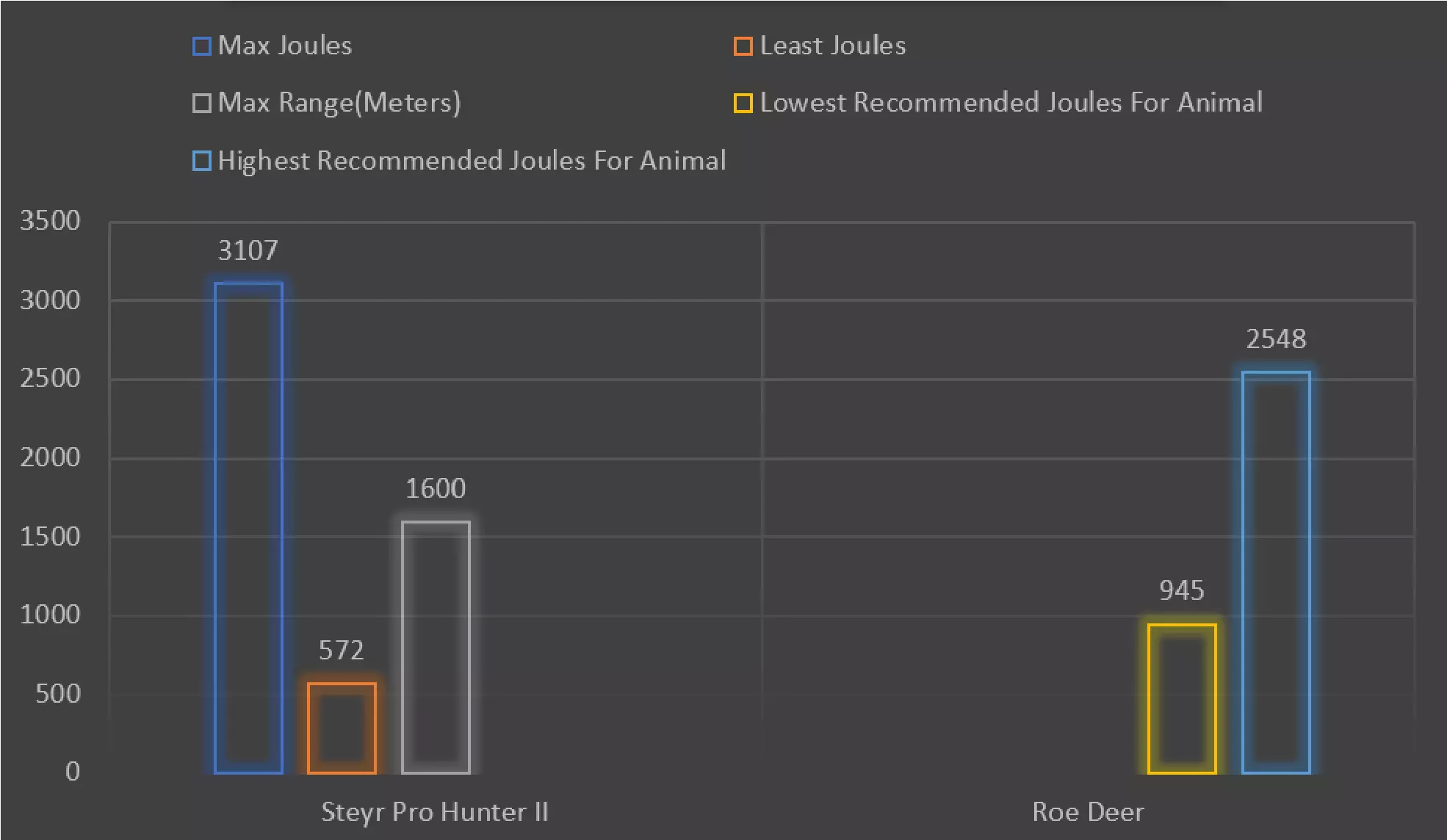This screenshot has width=1447, height=840.
Task: Click the Highest Recommended Joules legend swatch
Action: coord(201,161)
